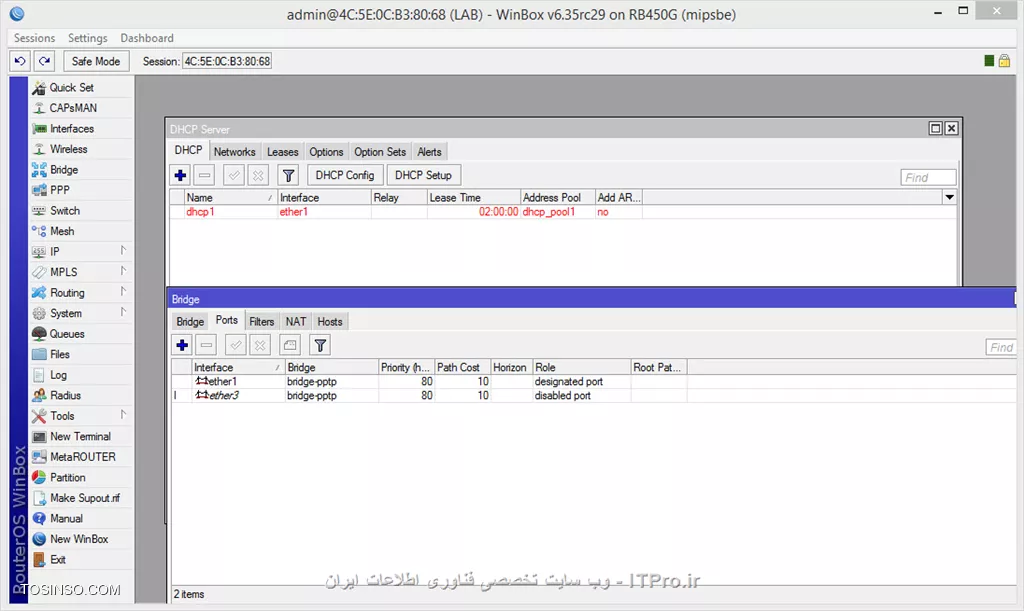Click comment icon in Bridge toolbar
This screenshot has height=611, width=1024.
[x=290, y=345]
